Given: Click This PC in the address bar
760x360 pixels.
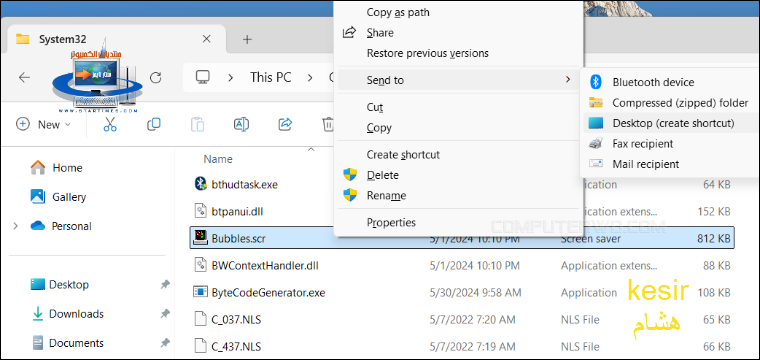Looking at the screenshot, I should click(x=270, y=78).
